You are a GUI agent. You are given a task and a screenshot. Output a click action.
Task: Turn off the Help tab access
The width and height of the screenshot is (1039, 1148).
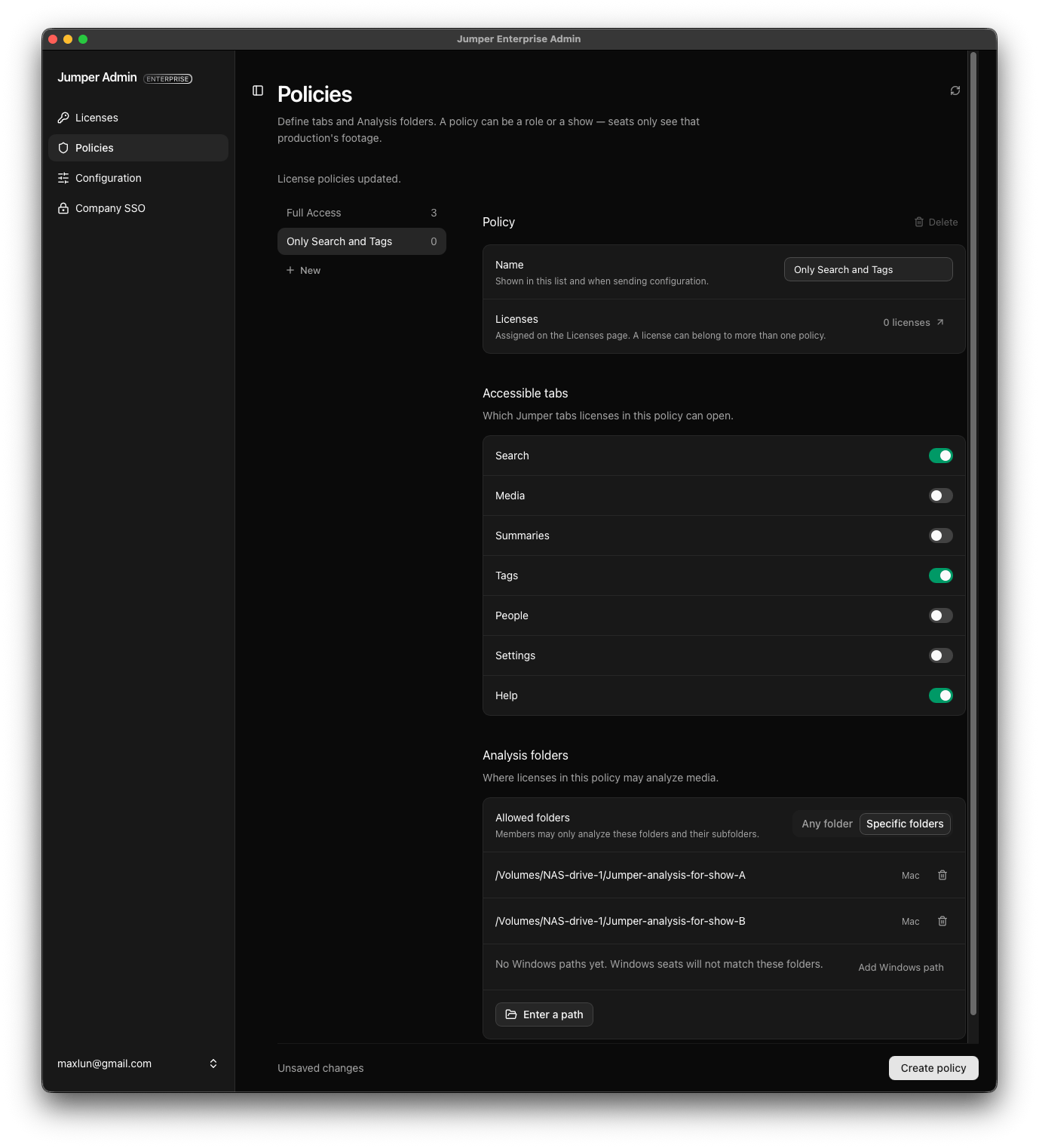point(941,695)
